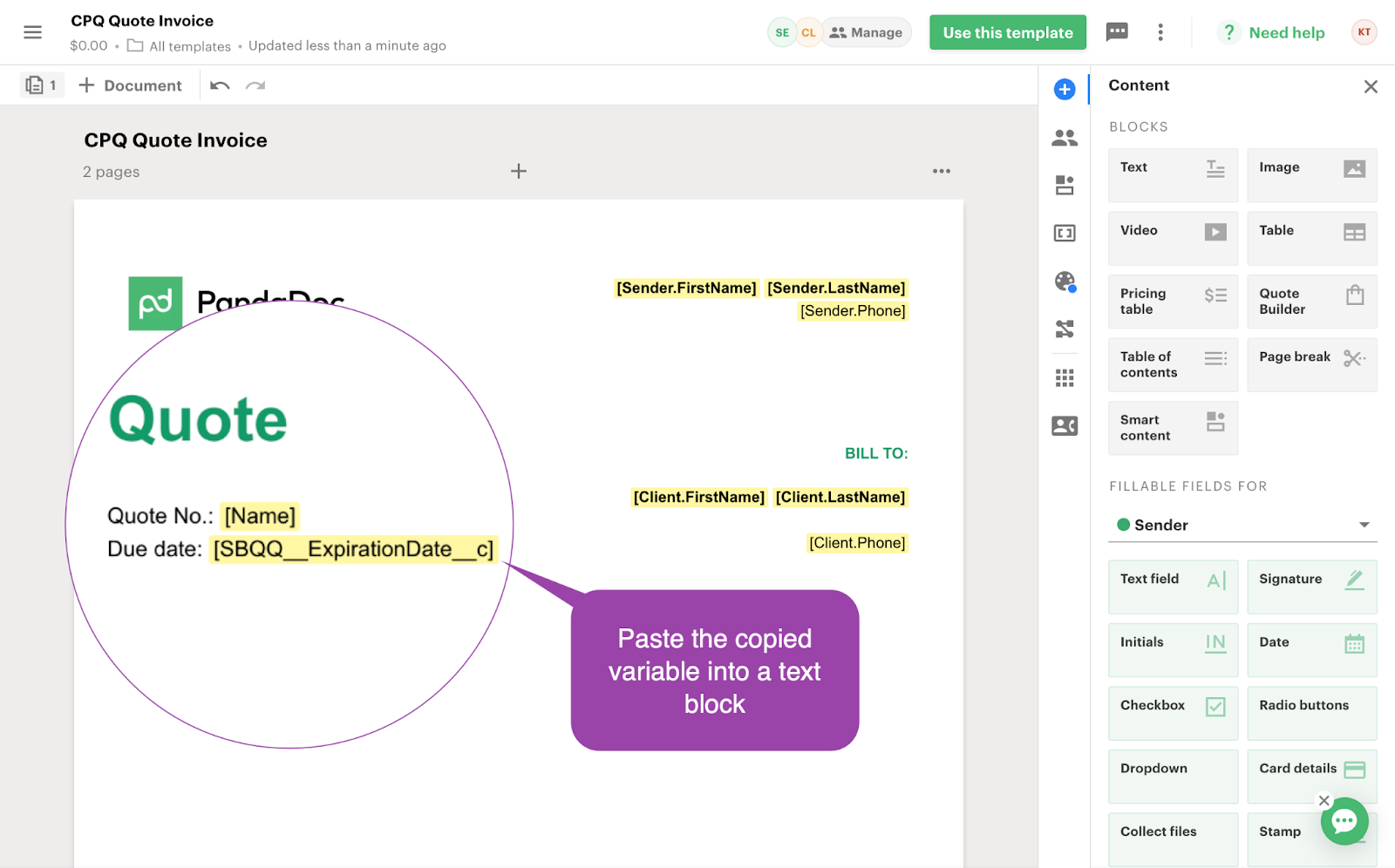Expand the Sender fillable fields dropdown
This screenshot has height=868, width=1395.
click(x=1242, y=525)
